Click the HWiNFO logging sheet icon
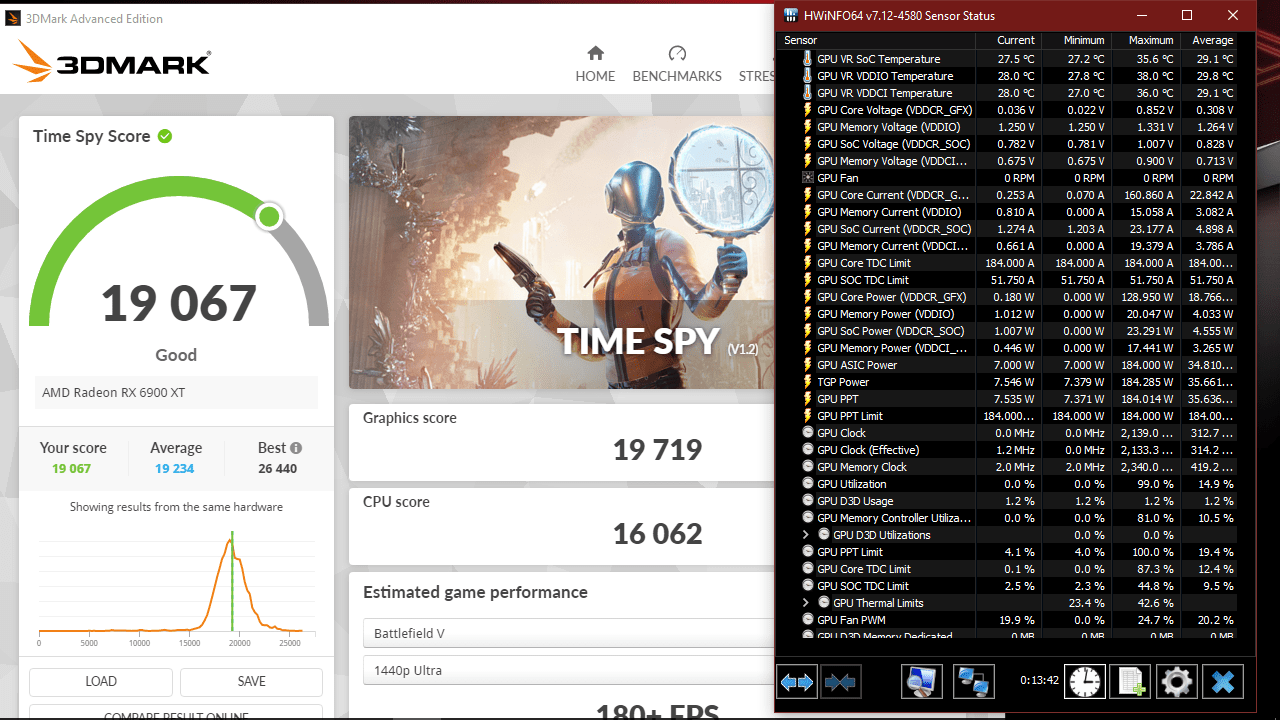This screenshot has width=1280, height=720. coord(1131,682)
